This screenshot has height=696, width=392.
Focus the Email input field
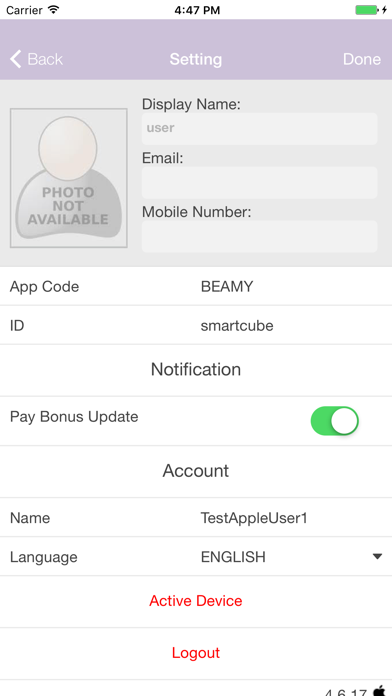pyautogui.click(x=260, y=182)
